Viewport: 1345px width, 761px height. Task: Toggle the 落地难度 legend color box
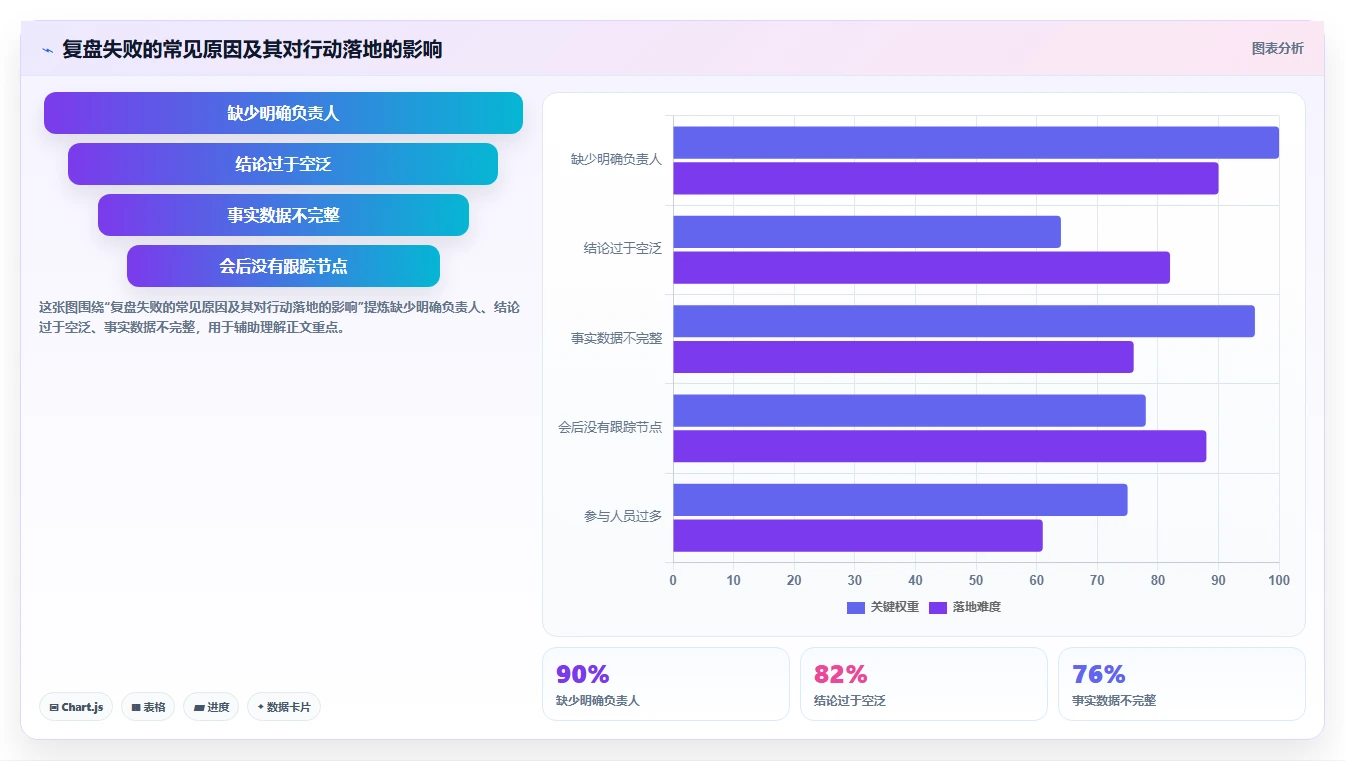coord(938,607)
